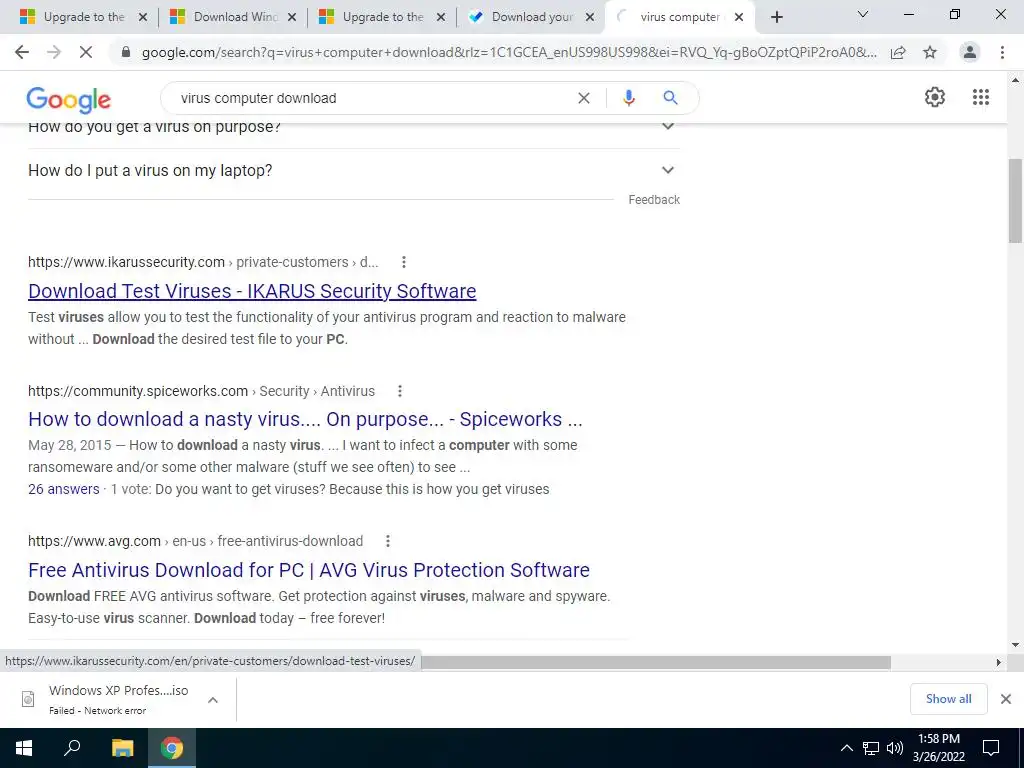The width and height of the screenshot is (1024, 768).
Task: Click Show all downloads button
Action: point(948,699)
